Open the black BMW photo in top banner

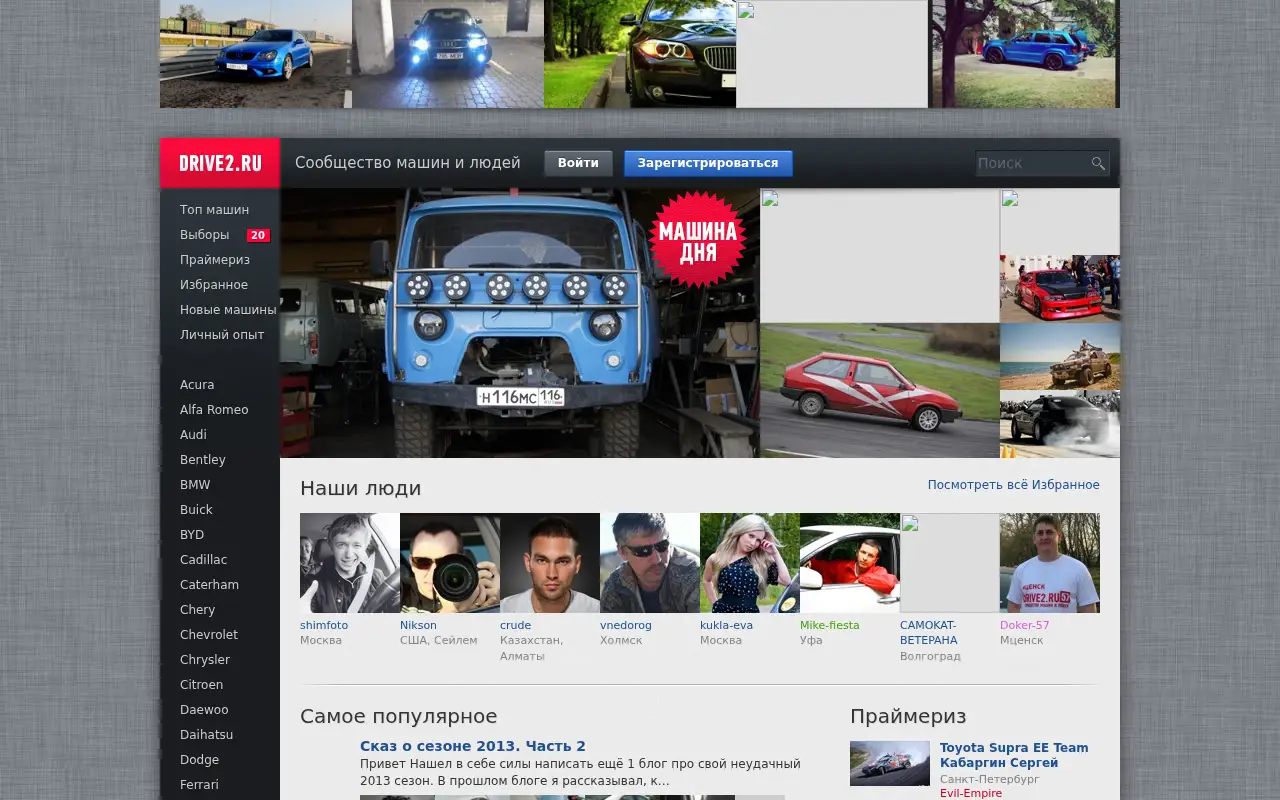640,54
